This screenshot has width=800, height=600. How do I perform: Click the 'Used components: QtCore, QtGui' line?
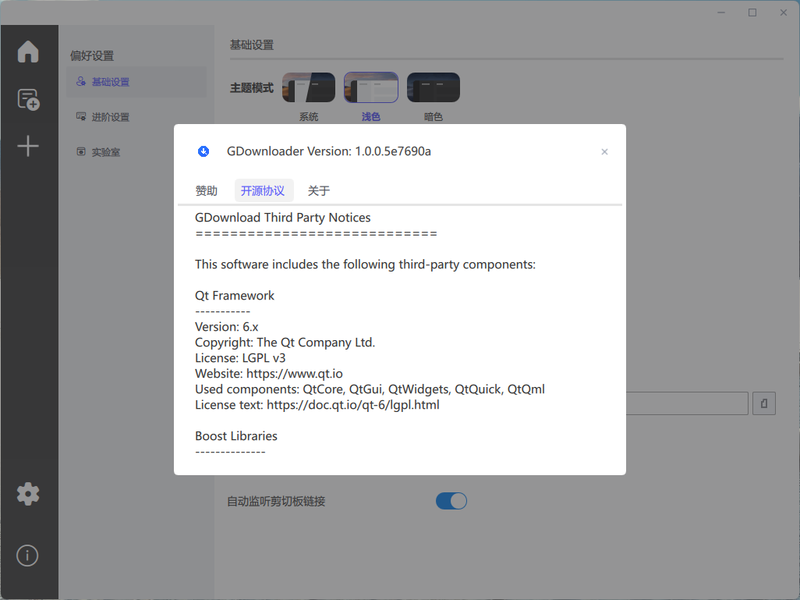point(370,389)
